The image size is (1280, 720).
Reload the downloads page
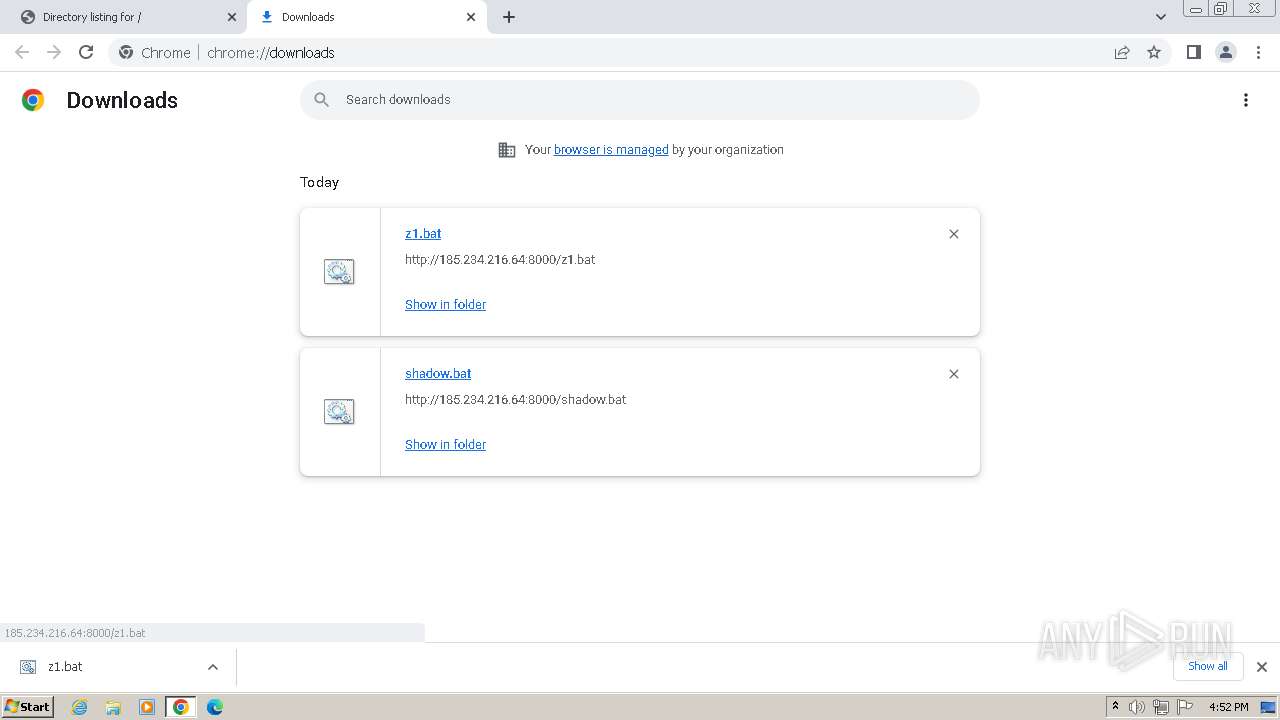(86, 52)
